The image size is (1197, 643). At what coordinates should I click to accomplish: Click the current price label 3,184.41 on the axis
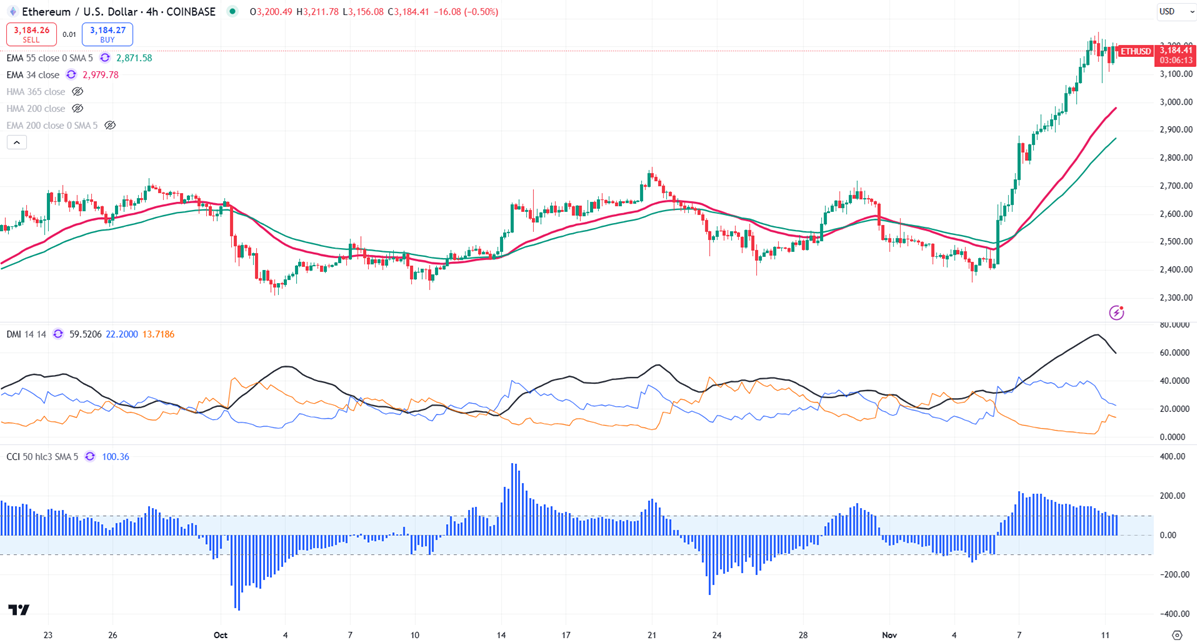pos(1175,50)
